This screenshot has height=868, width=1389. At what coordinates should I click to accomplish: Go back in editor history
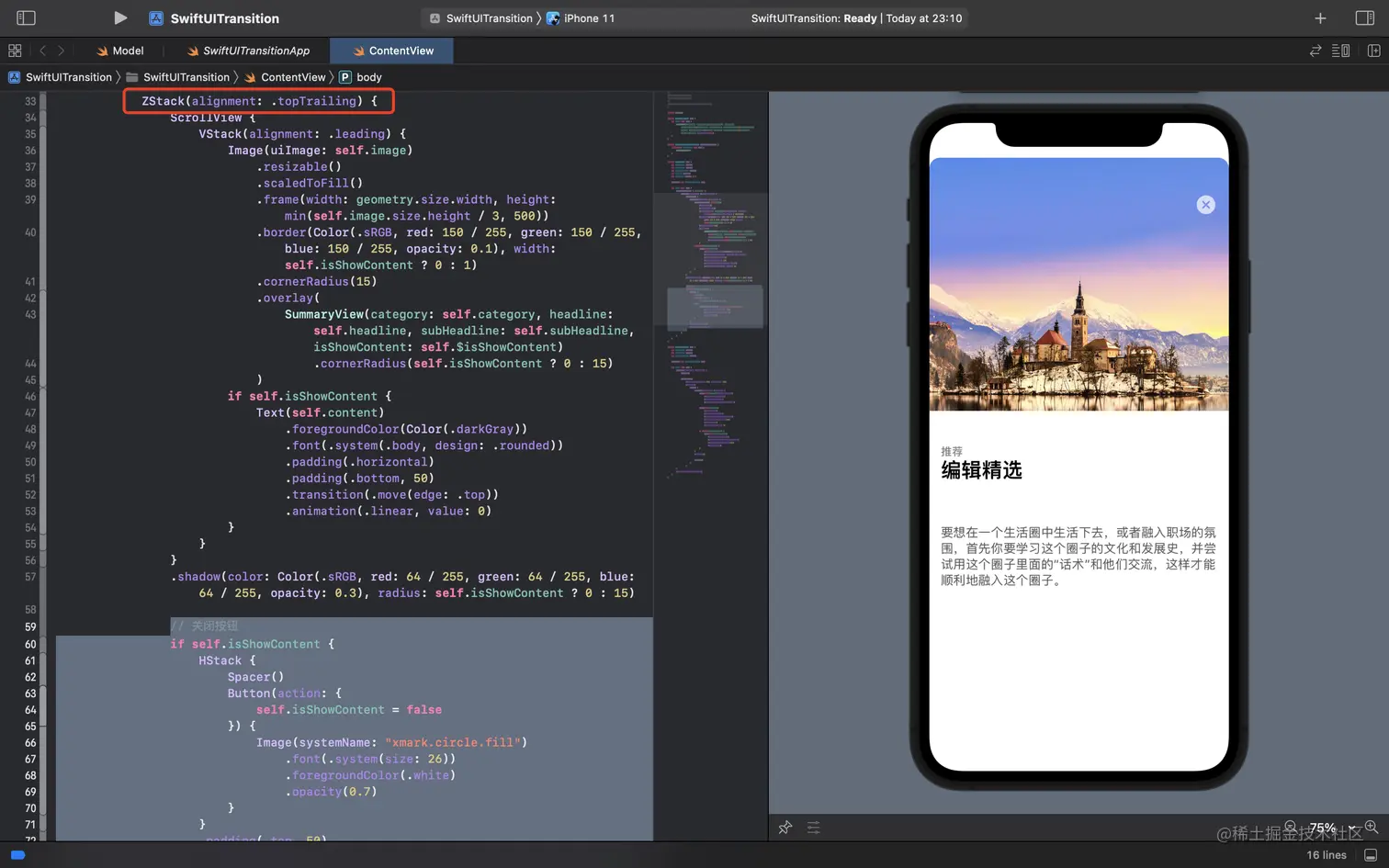click(x=42, y=51)
